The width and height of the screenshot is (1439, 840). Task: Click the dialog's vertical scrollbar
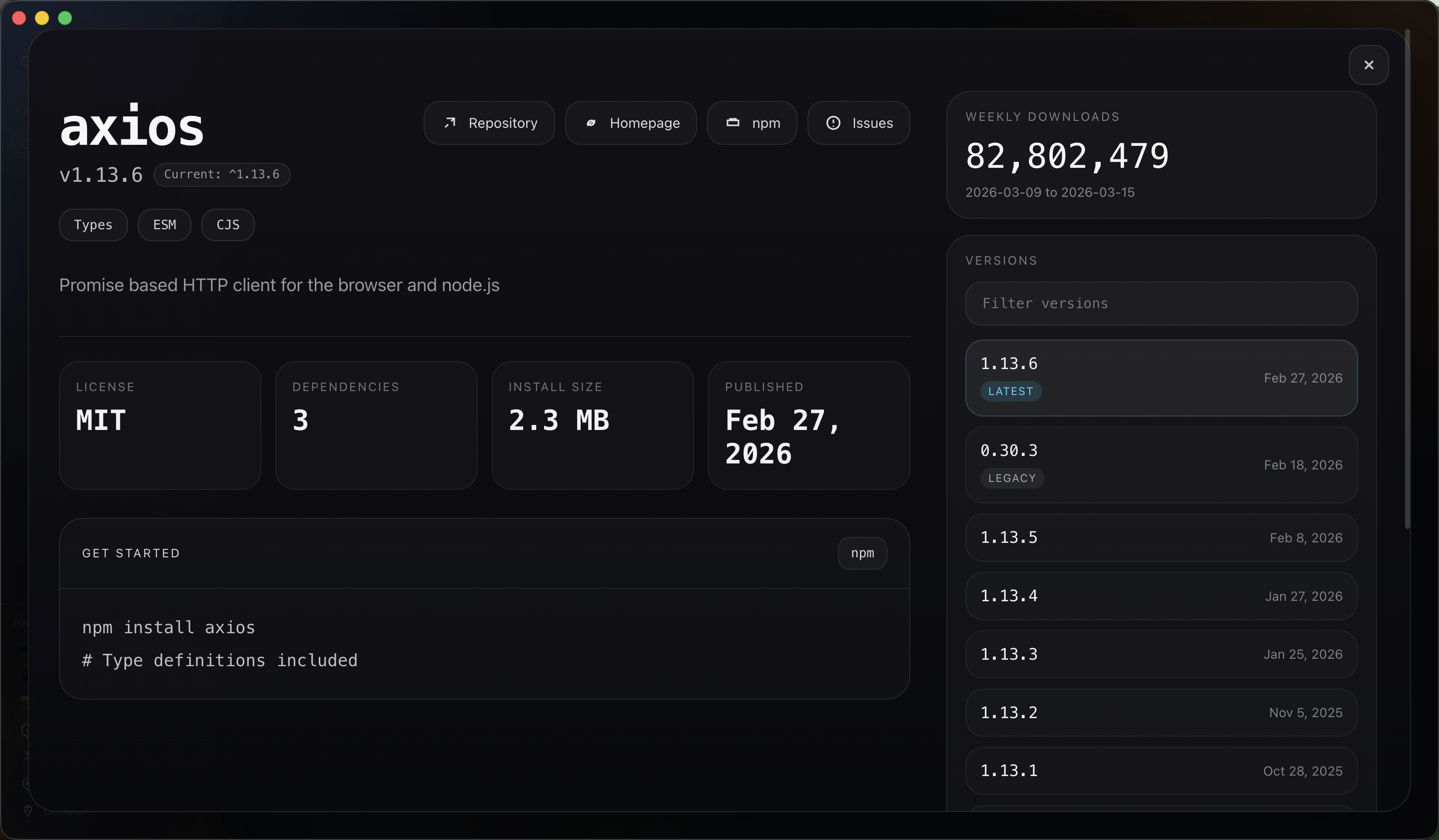click(1407, 280)
